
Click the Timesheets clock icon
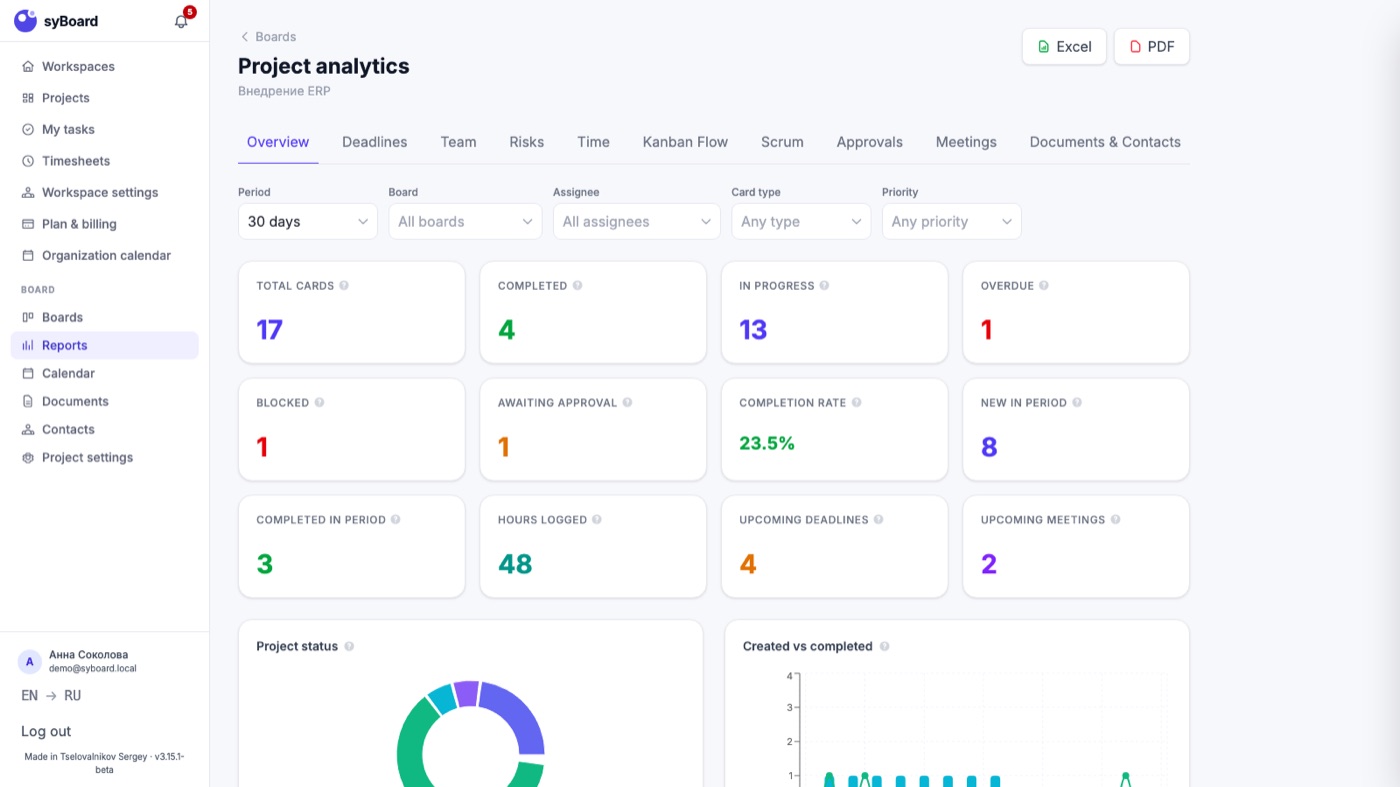coord(28,161)
